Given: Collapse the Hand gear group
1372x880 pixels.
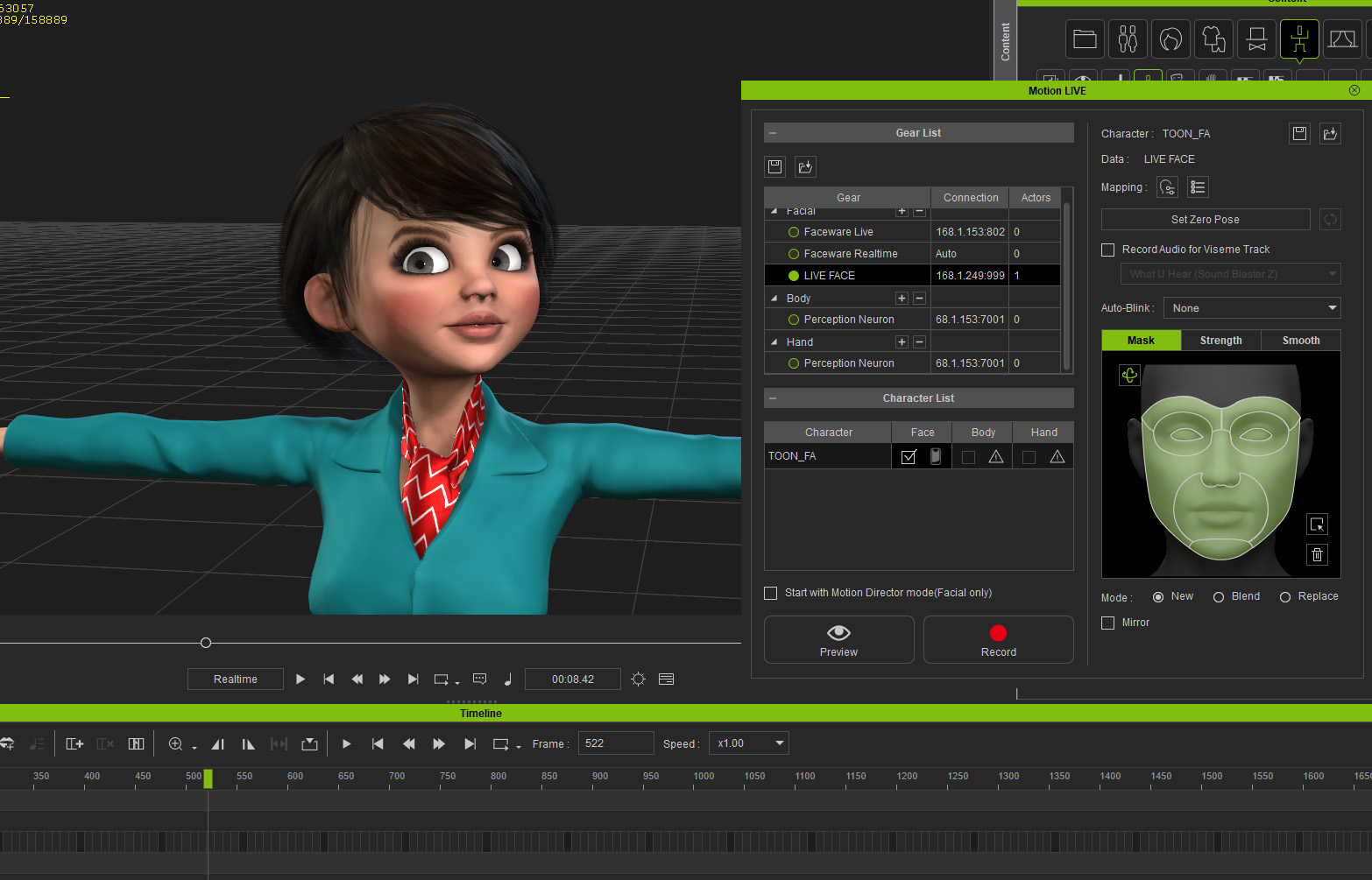Looking at the screenshot, I should pyautogui.click(x=774, y=341).
